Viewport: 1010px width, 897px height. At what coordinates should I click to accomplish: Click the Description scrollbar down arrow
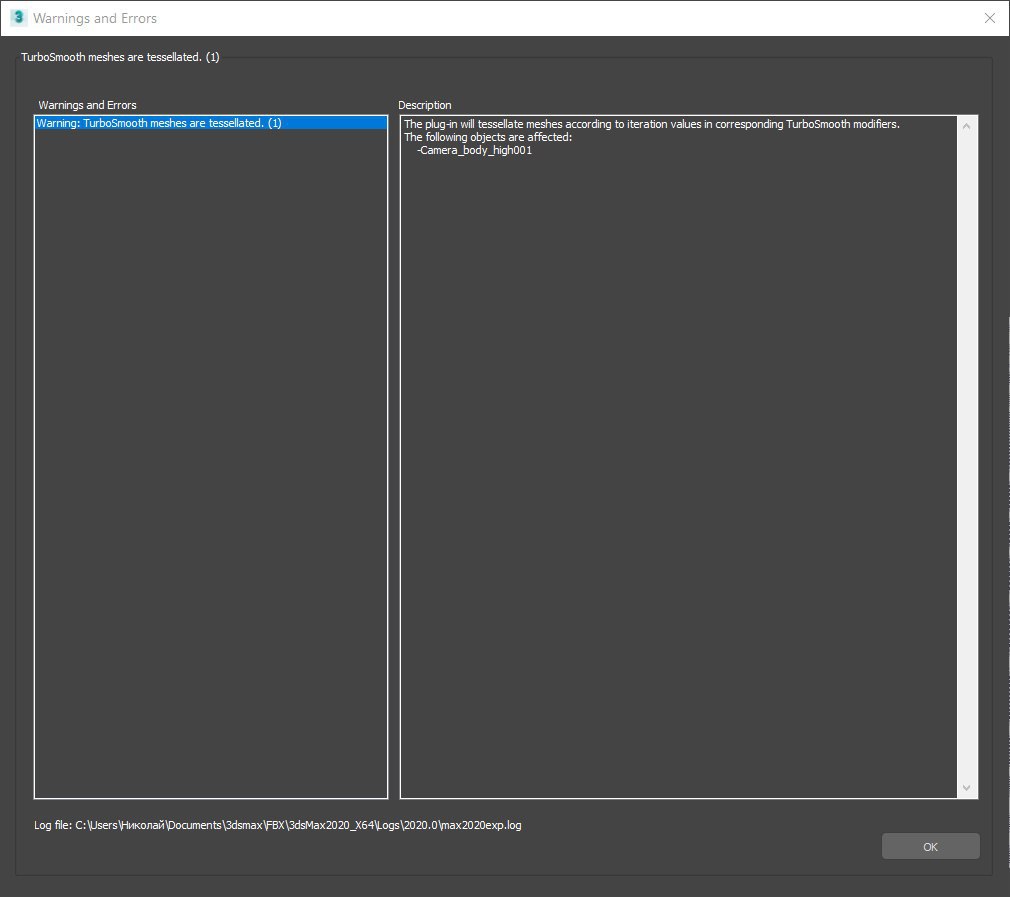coord(966,788)
